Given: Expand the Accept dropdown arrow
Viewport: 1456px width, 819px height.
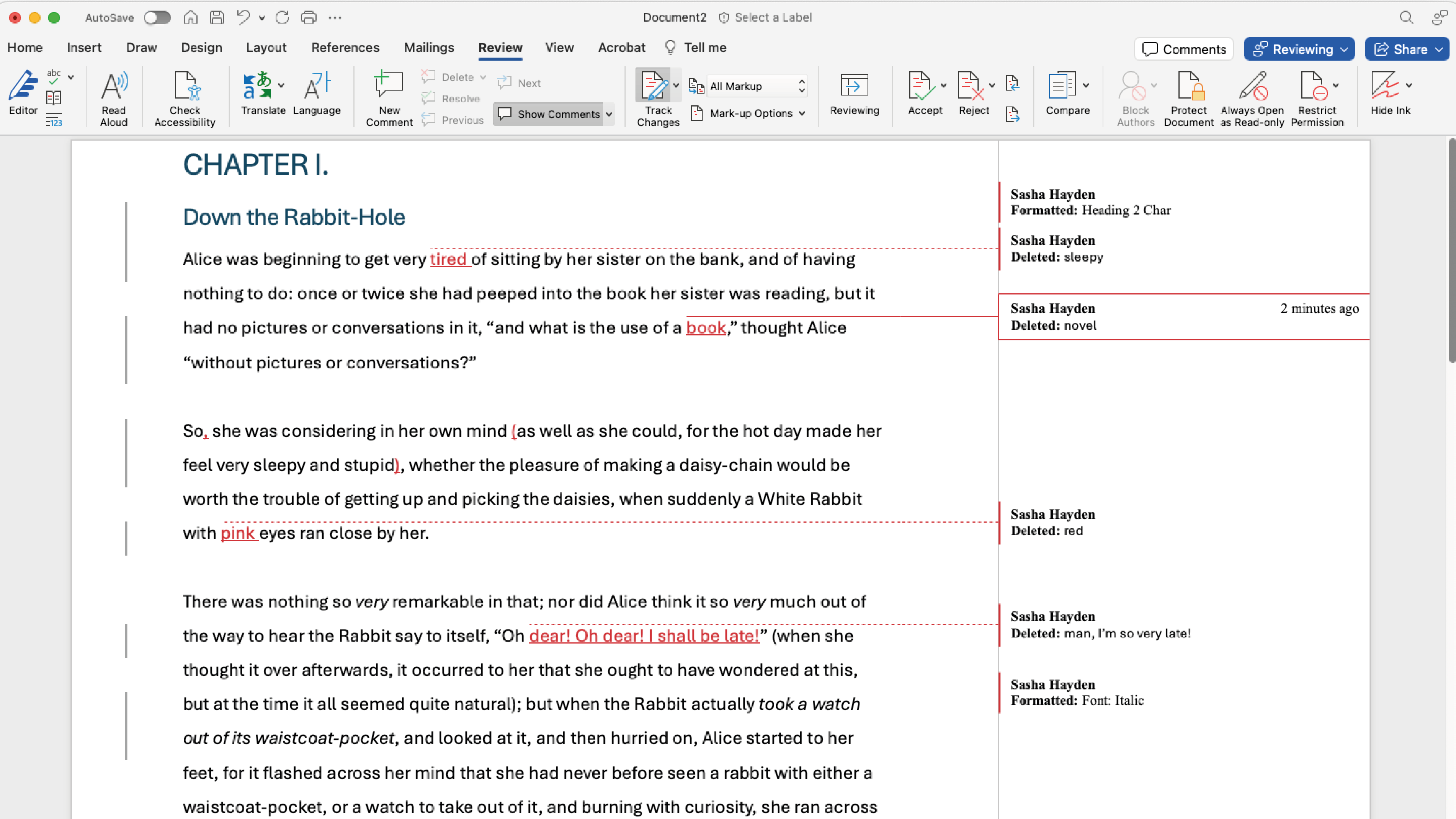Looking at the screenshot, I should (x=943, y=85).
